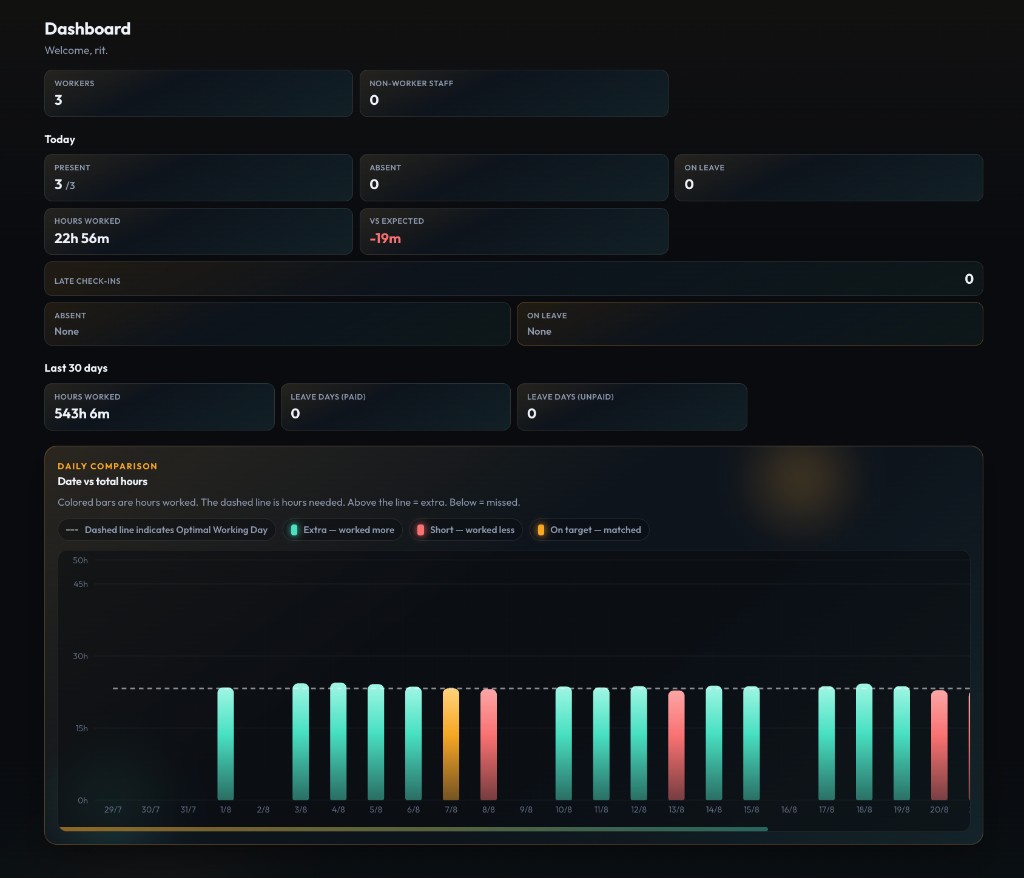Click the 45h y-axis label

[x=80, y=584]
